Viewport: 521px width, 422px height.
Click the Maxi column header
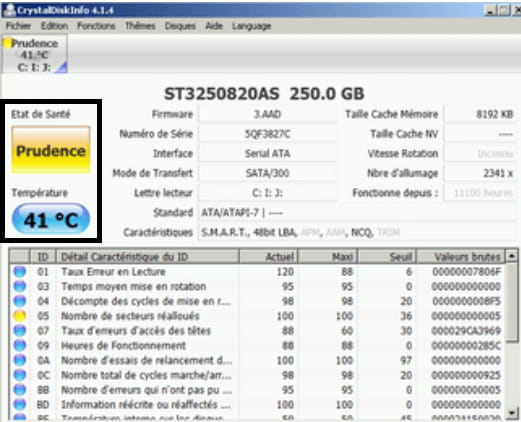coord(328,256)
